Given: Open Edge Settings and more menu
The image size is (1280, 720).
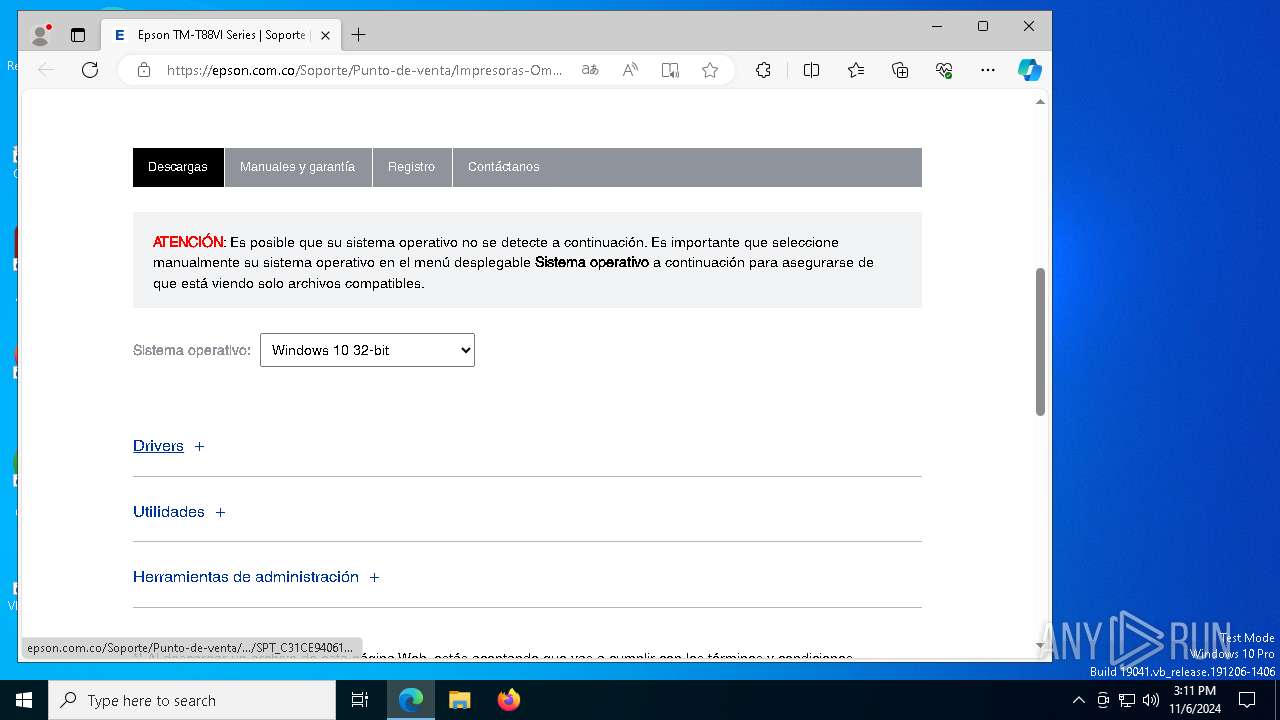Looking at the screenshot, I should (x=988, y=70).
